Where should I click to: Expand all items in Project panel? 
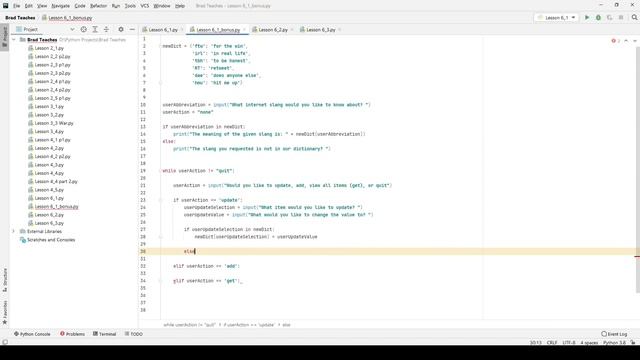95,29
